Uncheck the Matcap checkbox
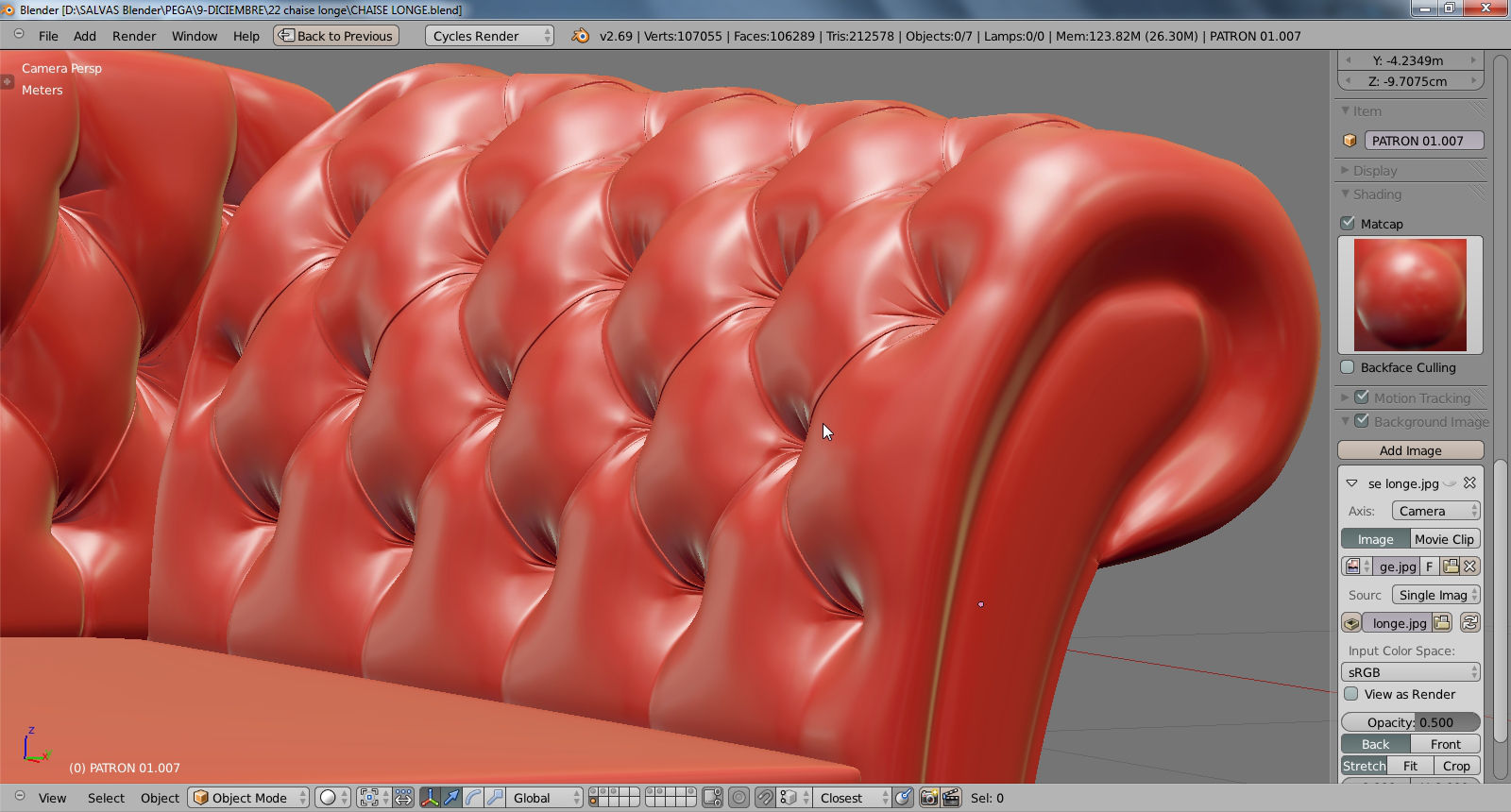Screen dimensions: 1511x812 1348,224
